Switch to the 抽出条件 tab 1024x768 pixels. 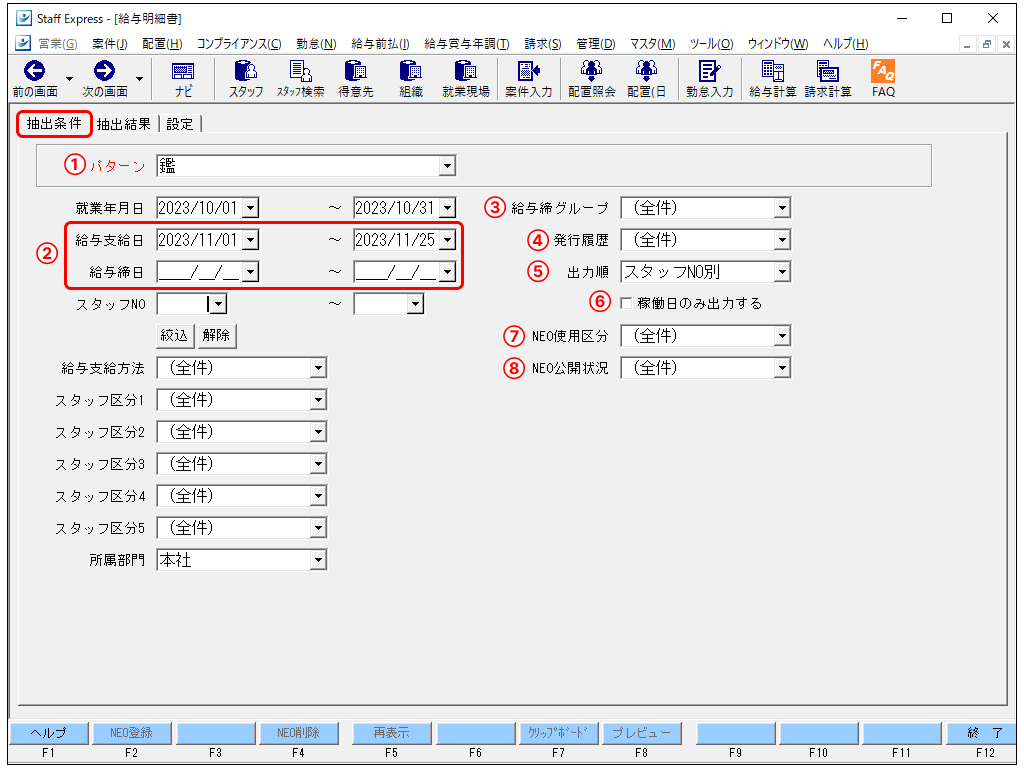[x=54, y=123]
